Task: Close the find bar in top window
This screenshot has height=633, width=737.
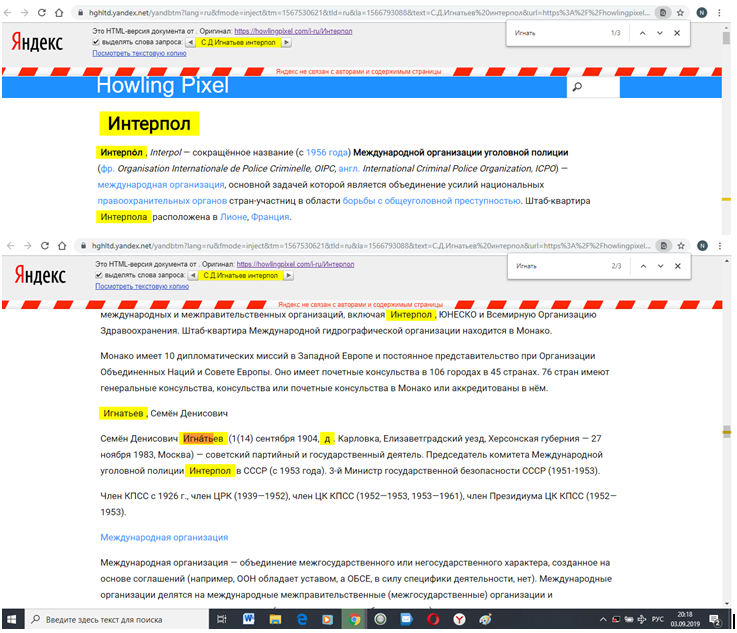Action: tap(677, 33)
